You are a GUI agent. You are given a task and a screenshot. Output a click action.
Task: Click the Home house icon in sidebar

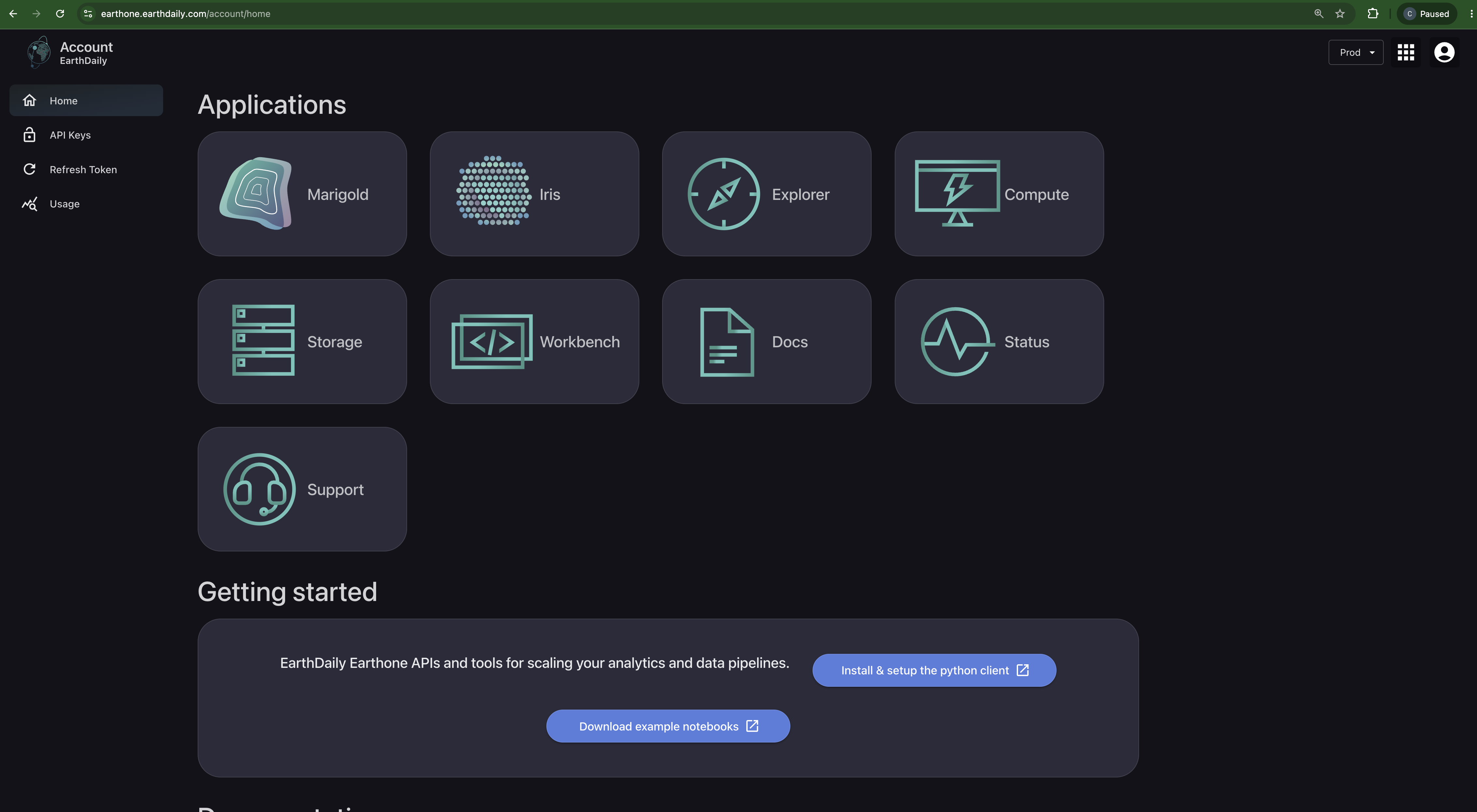(x=29, y=100)
